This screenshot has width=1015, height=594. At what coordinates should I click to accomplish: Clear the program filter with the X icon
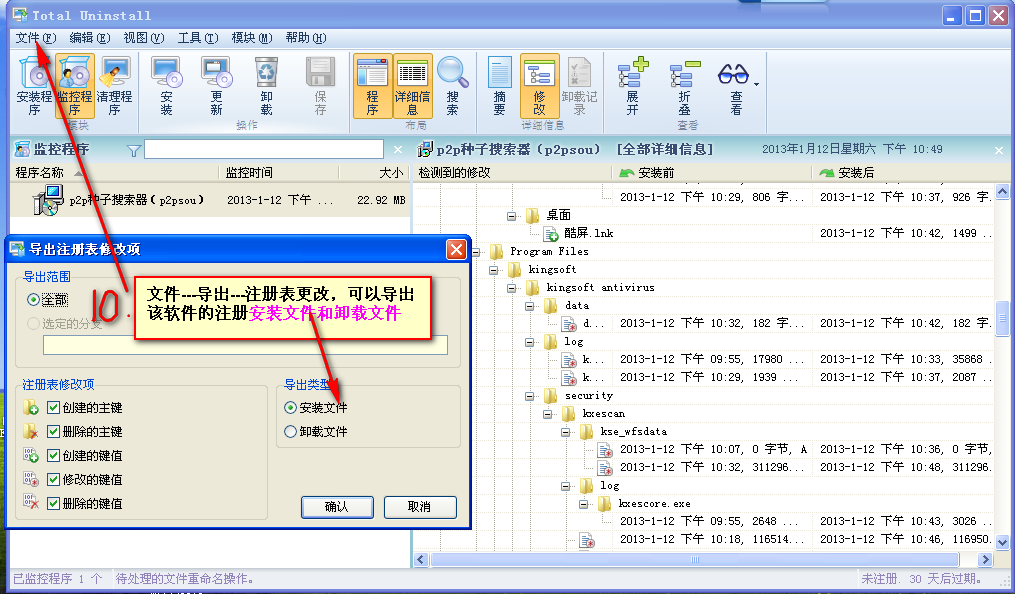tap(397, 150)
